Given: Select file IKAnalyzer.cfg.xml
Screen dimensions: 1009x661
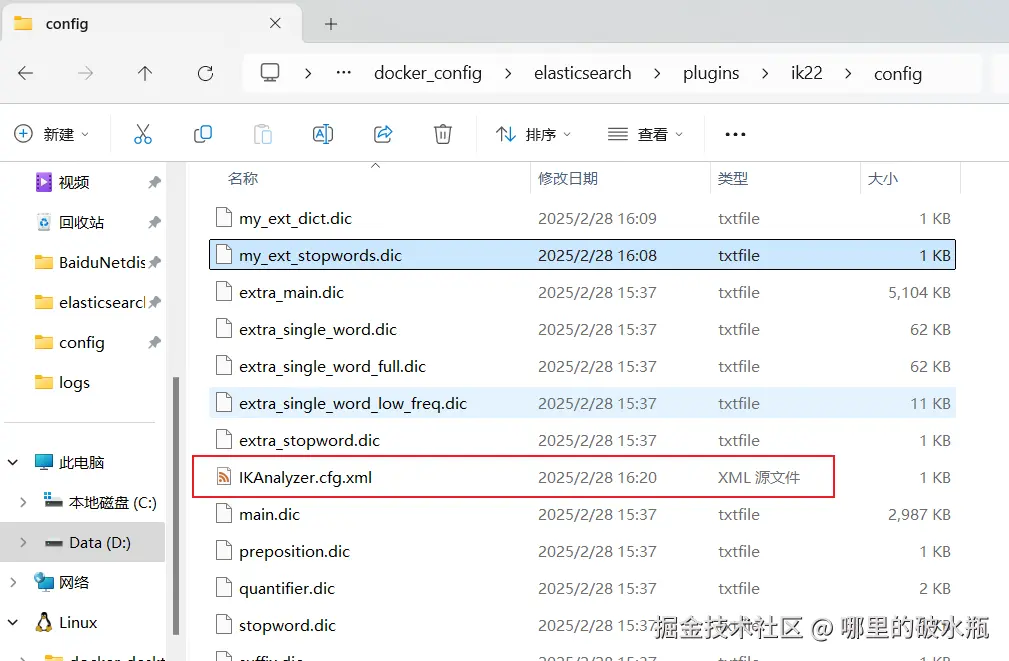Looking at the screenshot, I should tap(582, 477).
